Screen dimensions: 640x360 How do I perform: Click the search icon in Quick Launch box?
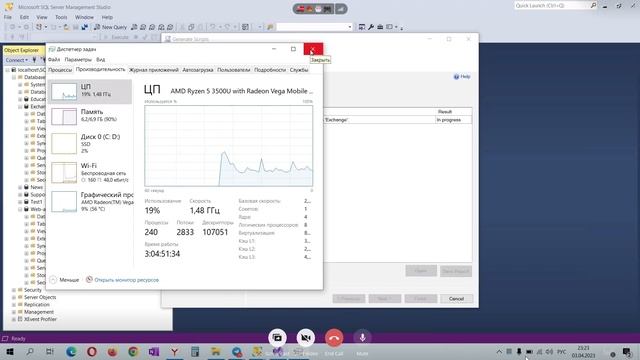593,5
